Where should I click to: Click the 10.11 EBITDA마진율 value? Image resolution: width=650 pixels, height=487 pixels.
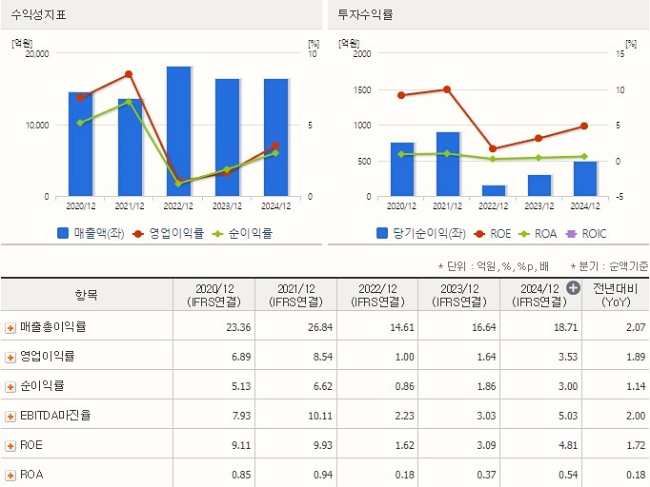[x=320, y=416]
